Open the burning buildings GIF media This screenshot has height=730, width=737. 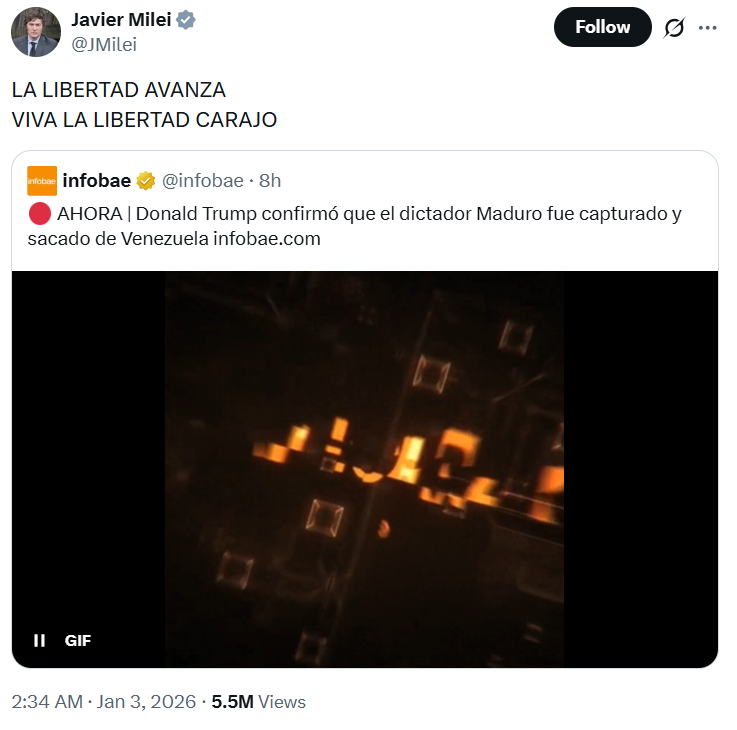365,469
